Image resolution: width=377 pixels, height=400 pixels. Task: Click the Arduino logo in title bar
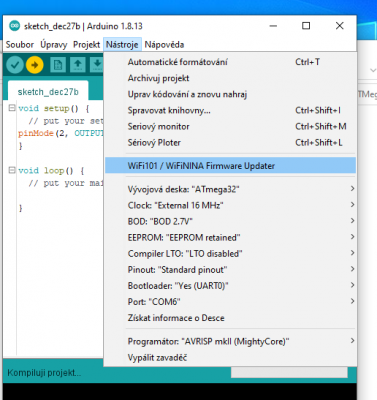click(x=14, y=26)
